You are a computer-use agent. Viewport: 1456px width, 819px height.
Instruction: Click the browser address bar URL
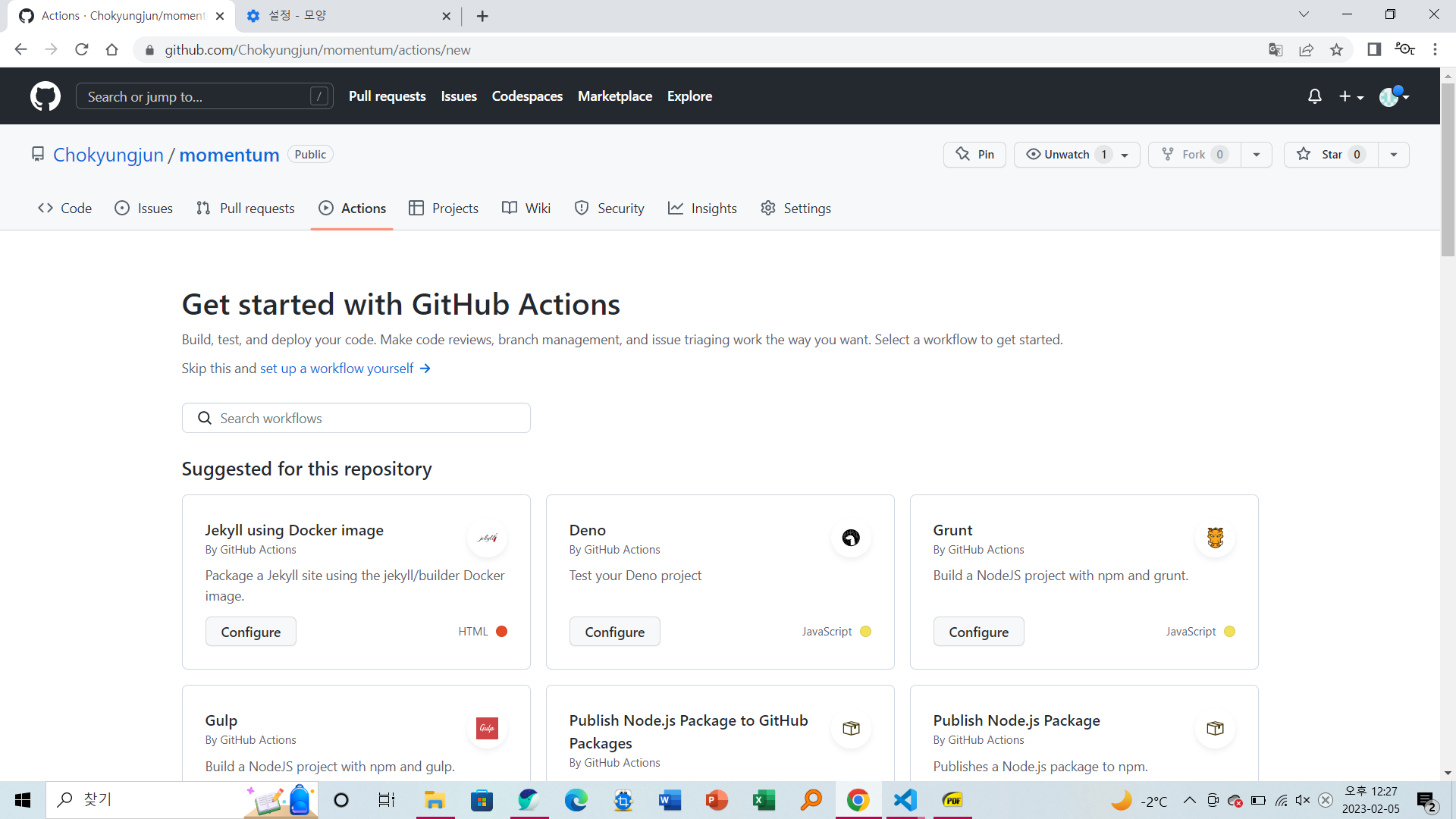pyautogui.click(x=318, y=50)
